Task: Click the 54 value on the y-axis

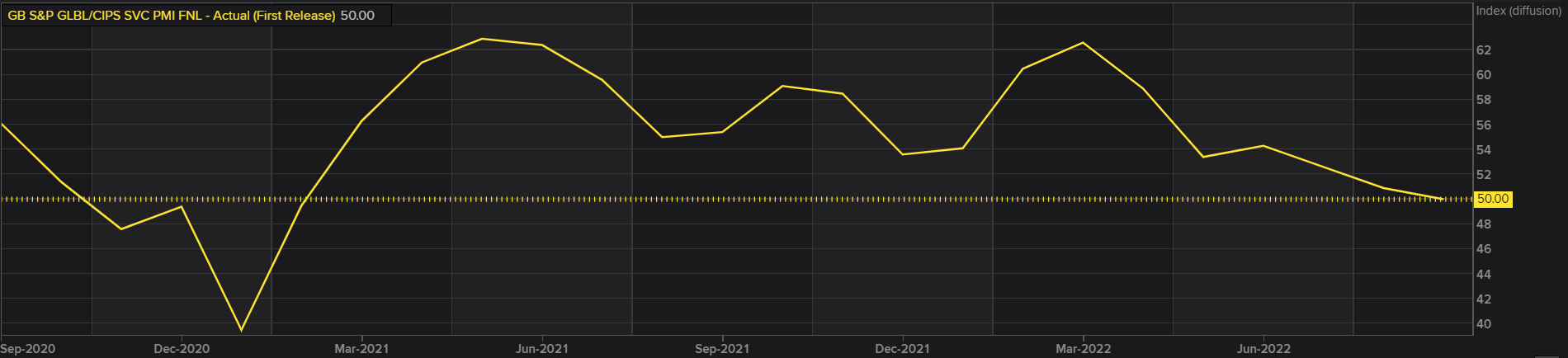Action: click(x=1484, y=150)
